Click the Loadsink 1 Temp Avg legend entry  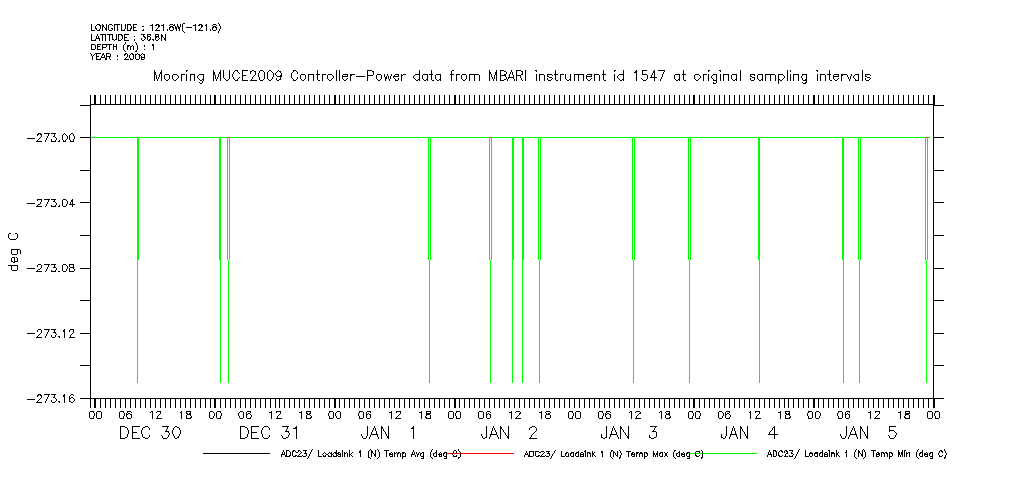370,454
